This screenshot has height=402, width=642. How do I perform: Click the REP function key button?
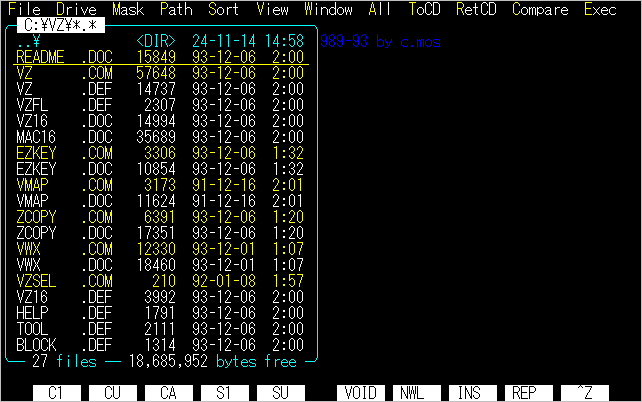(x=529, y=393)
